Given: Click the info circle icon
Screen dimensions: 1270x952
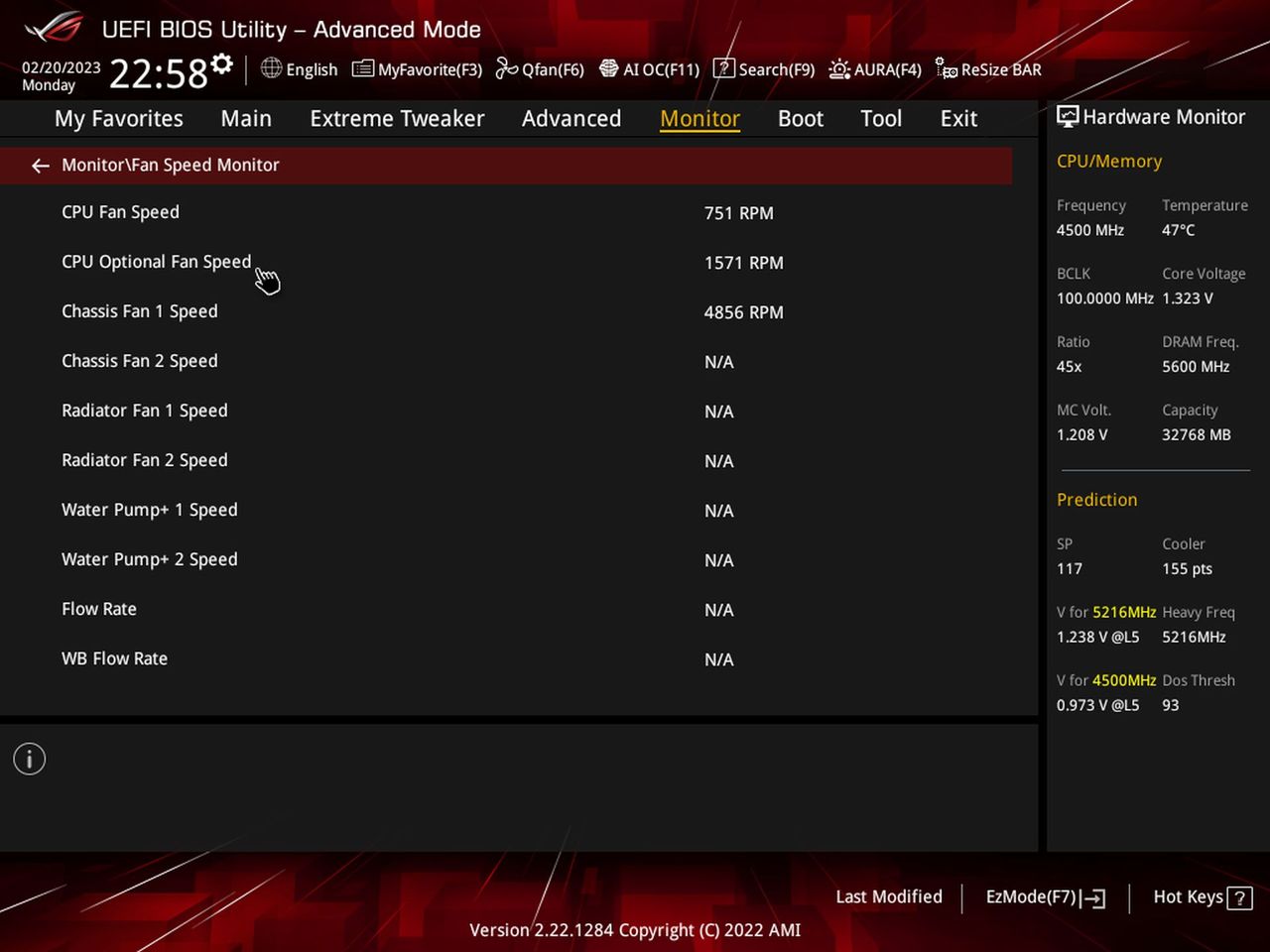Looking at the screenshot, I should point(29,760).
